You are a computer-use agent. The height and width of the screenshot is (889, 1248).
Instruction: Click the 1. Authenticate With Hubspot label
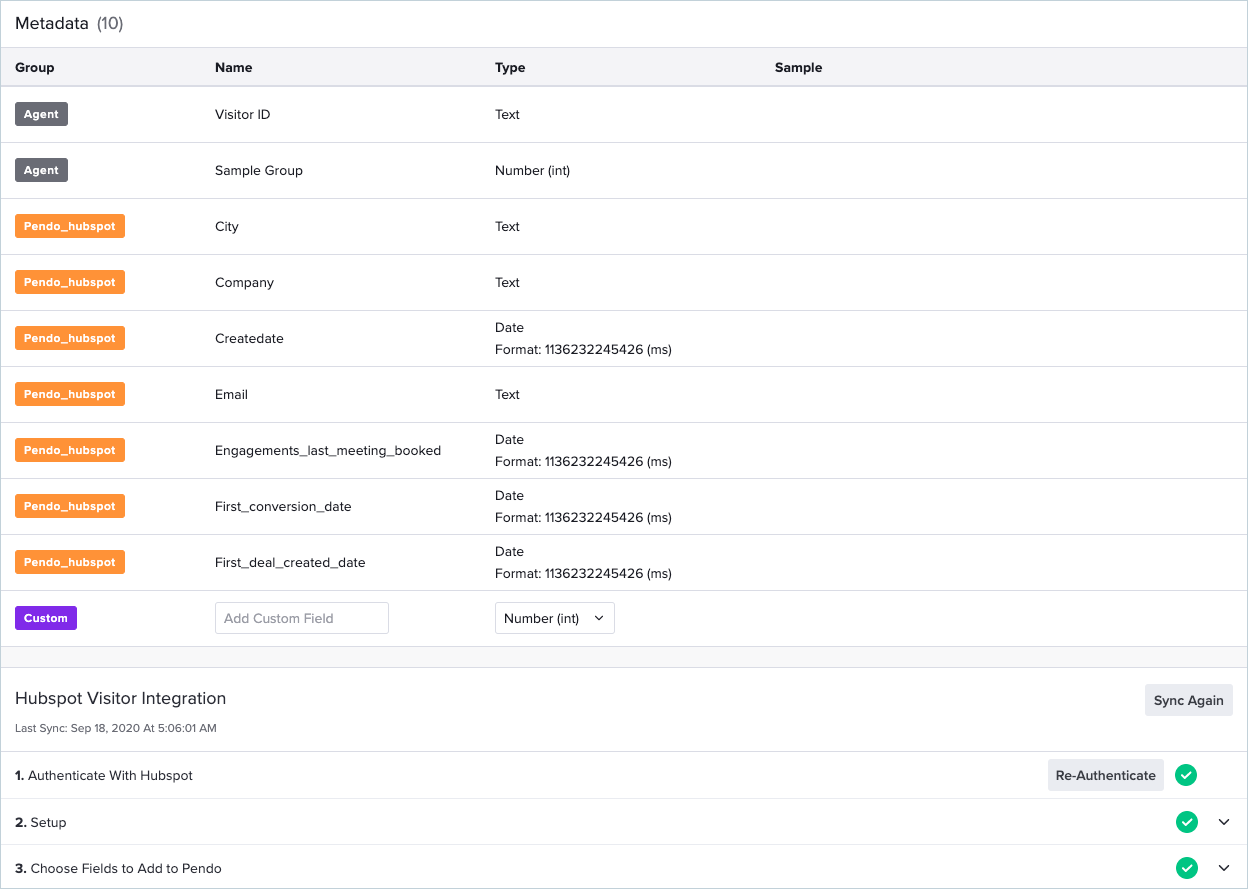point(104,775)
